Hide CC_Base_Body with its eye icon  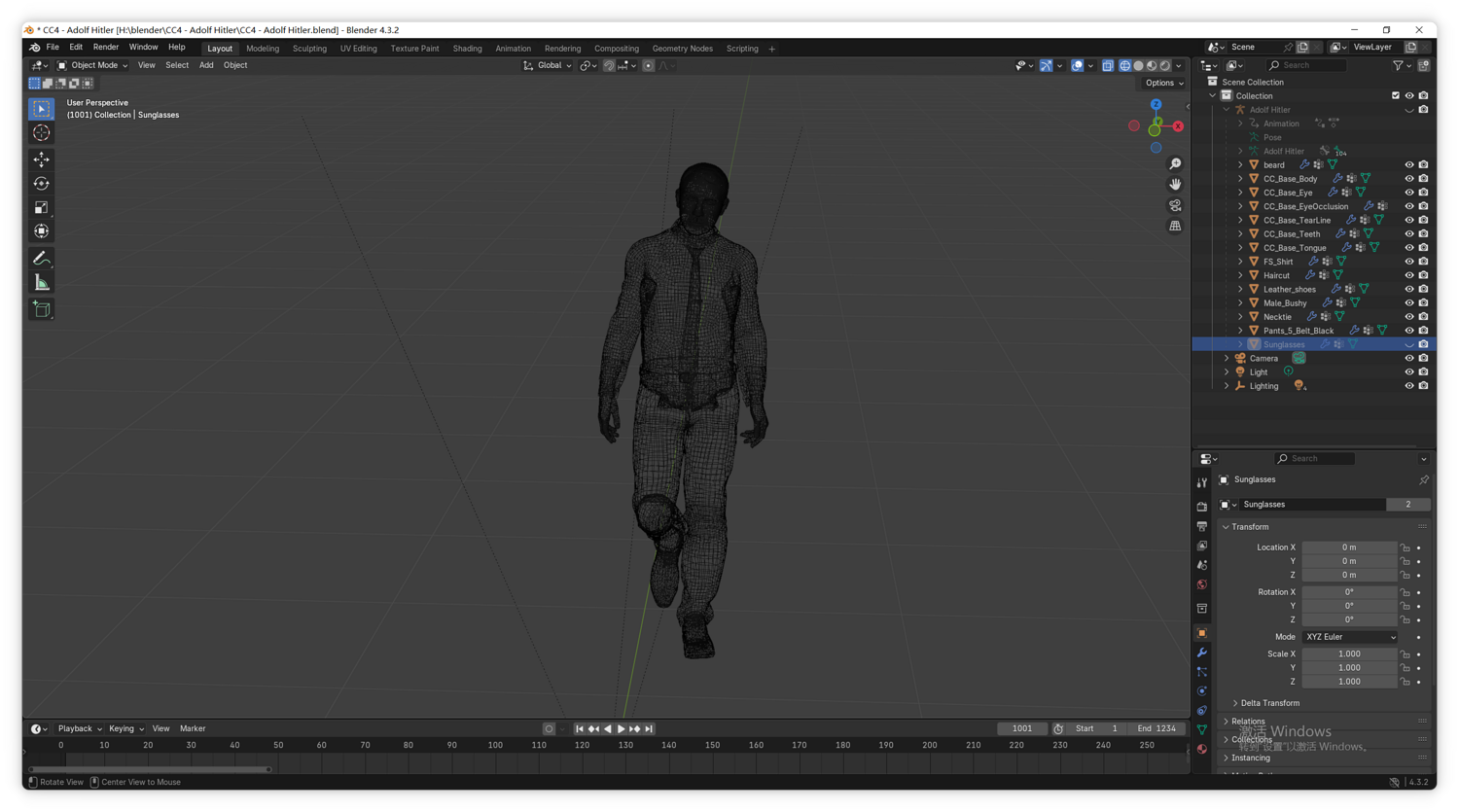[1409, 179]
